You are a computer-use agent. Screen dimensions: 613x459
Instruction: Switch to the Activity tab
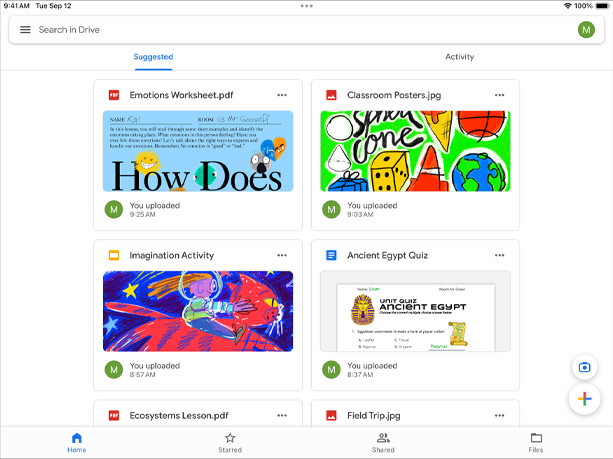pyautogui.click(x=459, y=57)
